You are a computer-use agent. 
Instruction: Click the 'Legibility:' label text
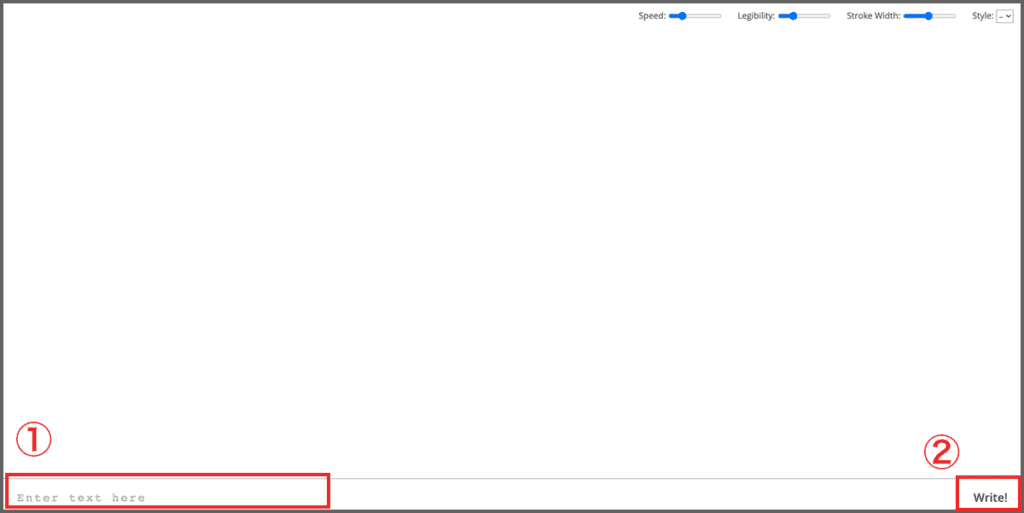point(756,16)
